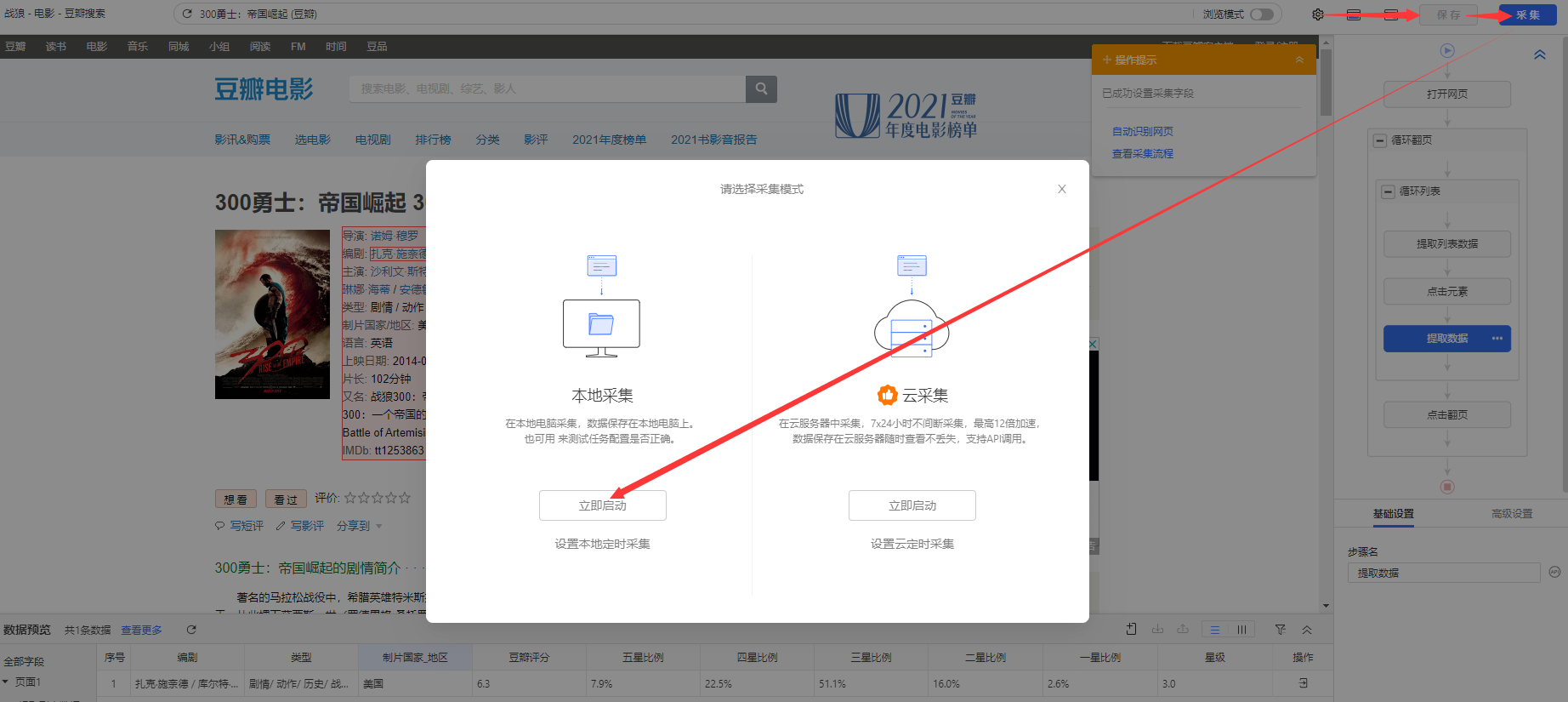Select the 基础设置 tab
Screen dimensions: 1568x702
point(1393,514)
